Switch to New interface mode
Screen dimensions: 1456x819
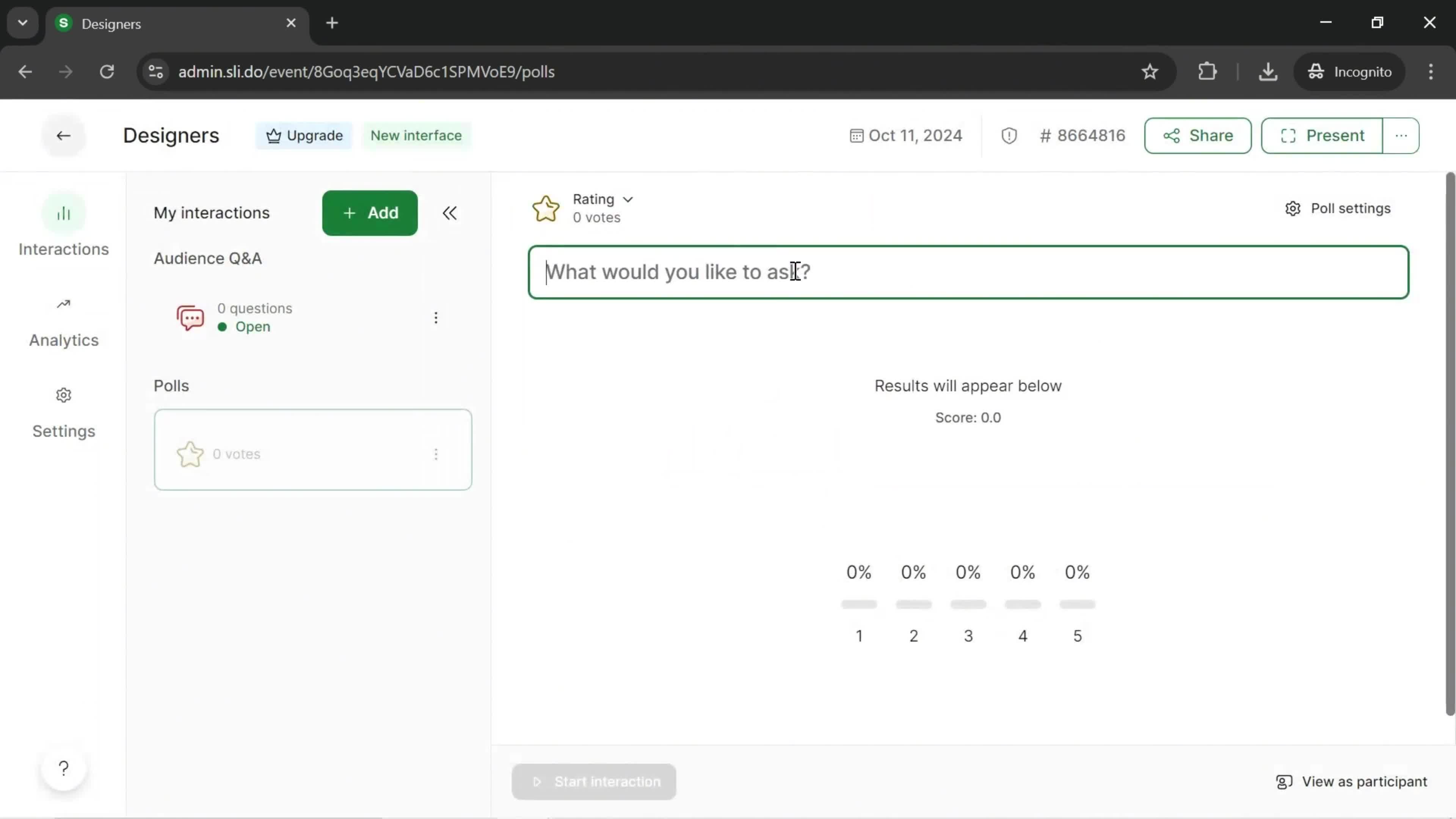coord(416,135)
